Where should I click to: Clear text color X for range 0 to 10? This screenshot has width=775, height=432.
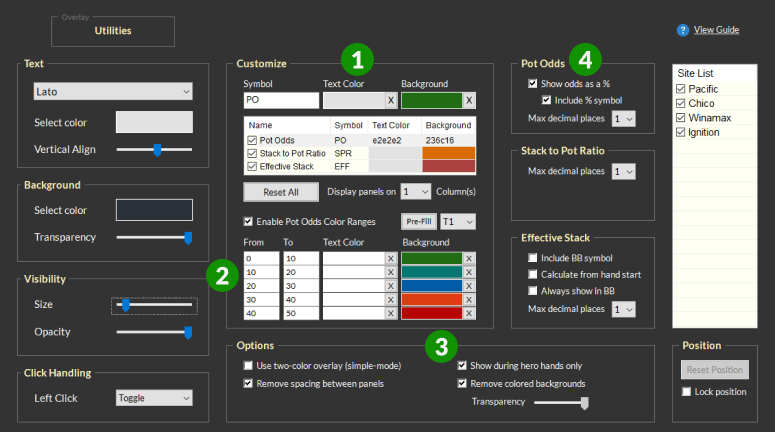coord(391,259)
